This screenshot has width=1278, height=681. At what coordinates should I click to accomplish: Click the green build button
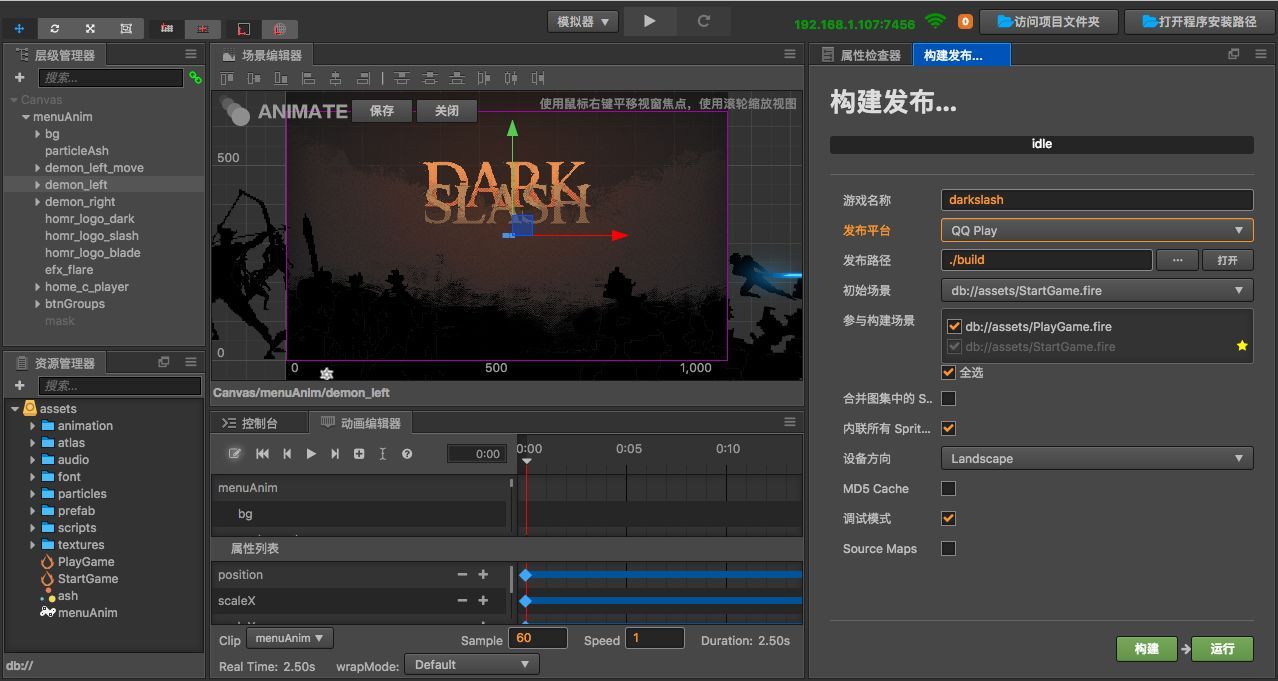click(x=1146, y=649)
